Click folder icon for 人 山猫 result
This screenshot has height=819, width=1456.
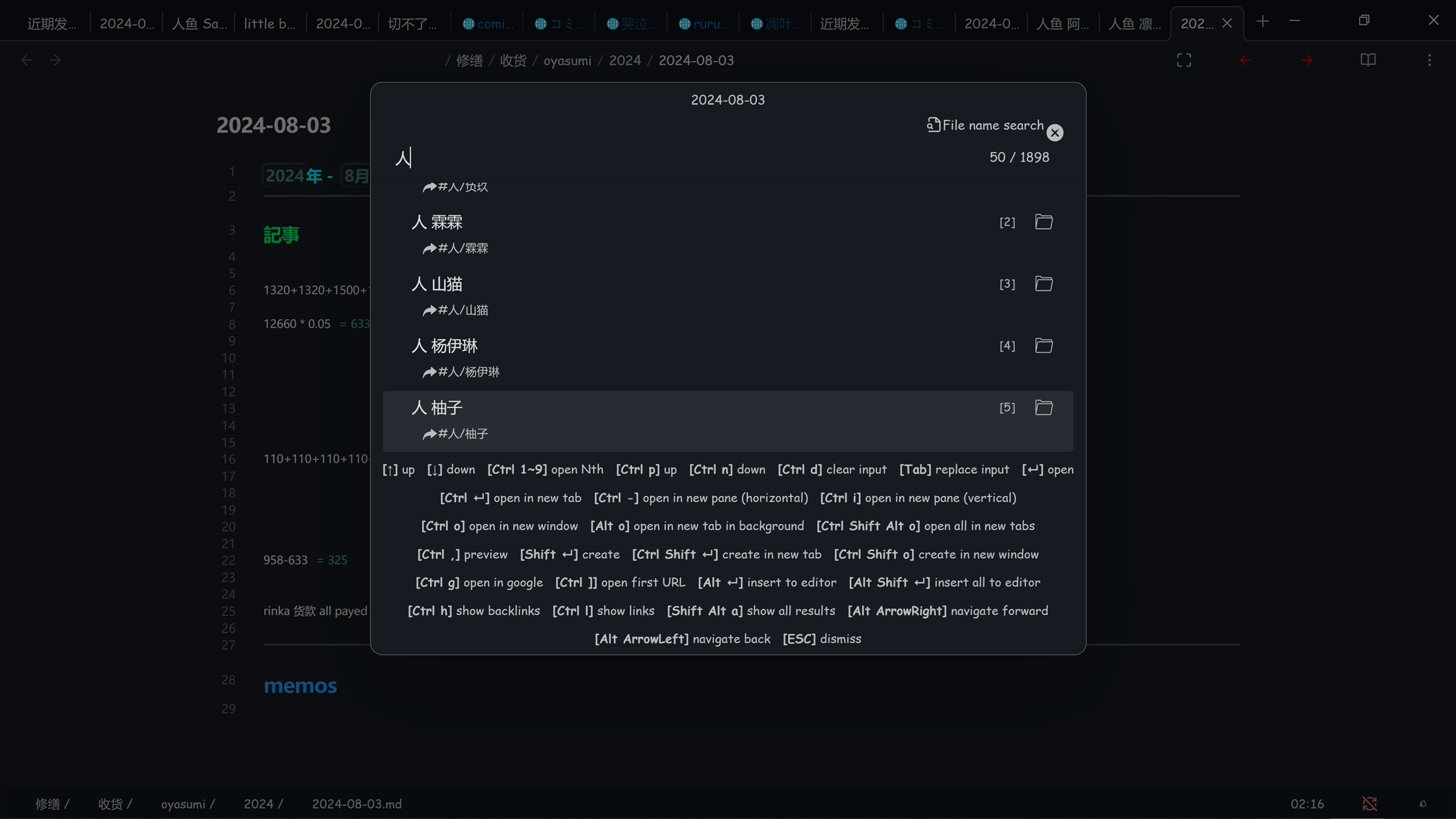point(1043,284)
